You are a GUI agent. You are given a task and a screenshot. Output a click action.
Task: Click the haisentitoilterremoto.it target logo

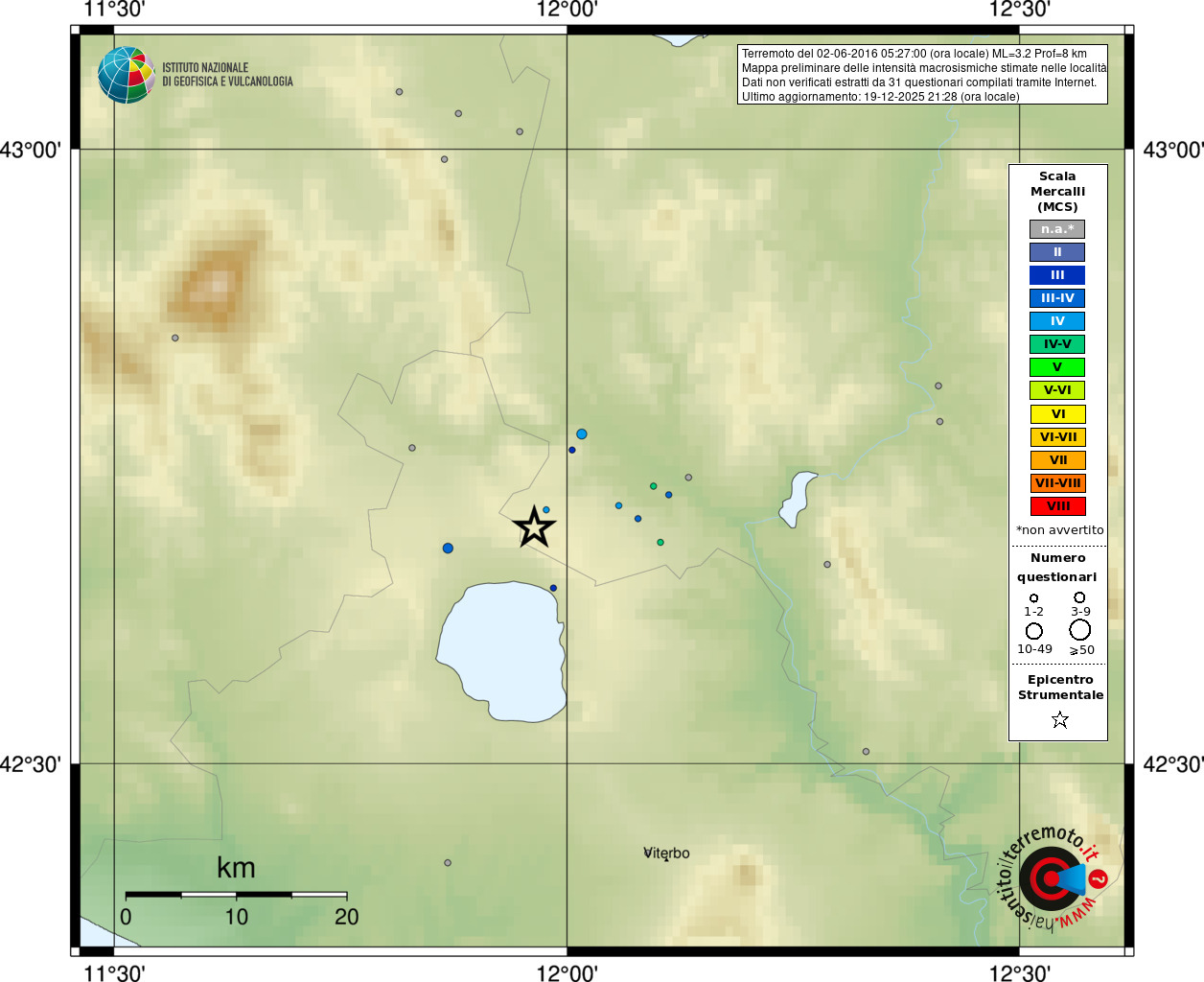1053,877
